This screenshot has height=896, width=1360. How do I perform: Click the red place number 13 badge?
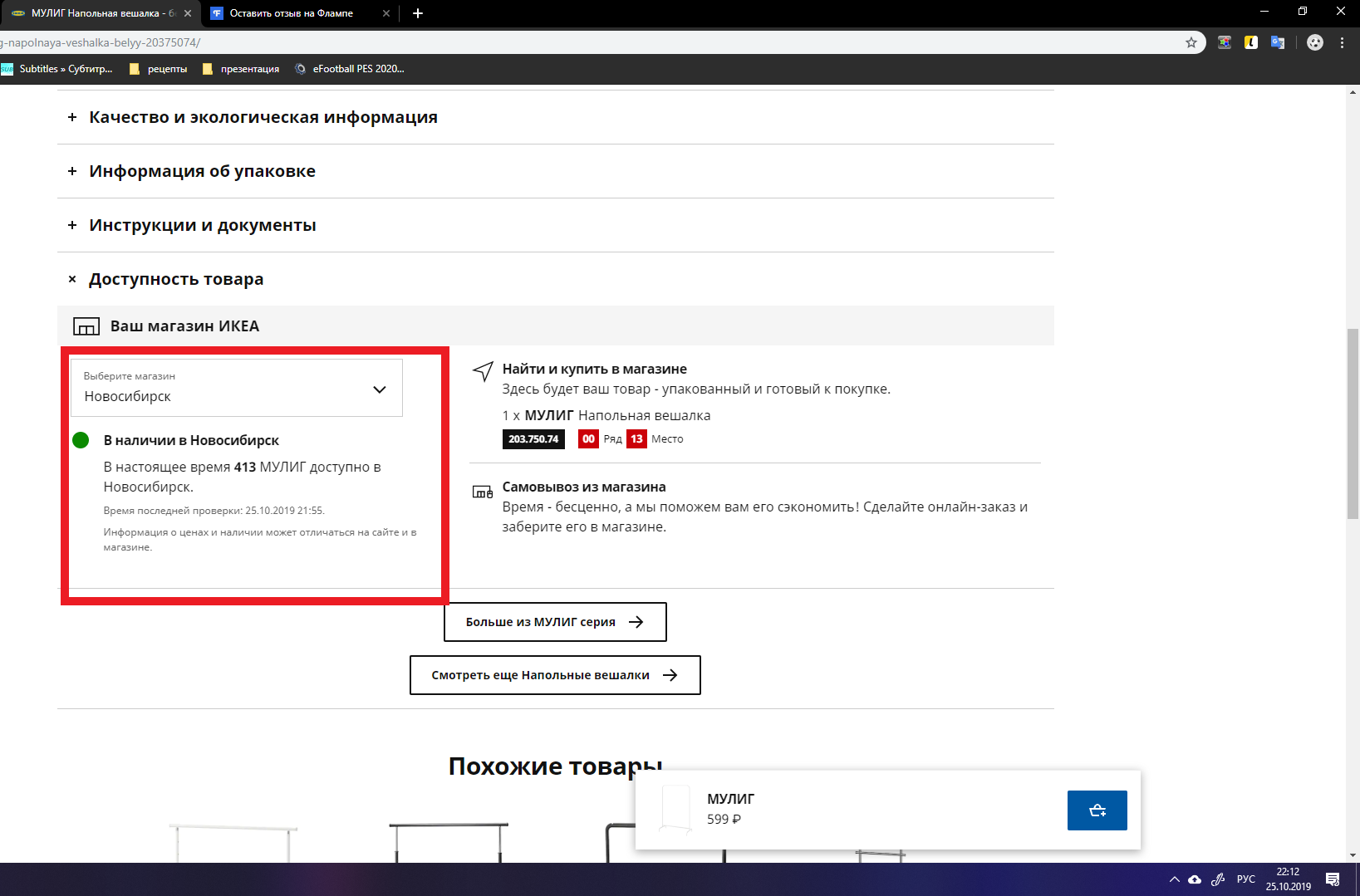tap(636, 439)
